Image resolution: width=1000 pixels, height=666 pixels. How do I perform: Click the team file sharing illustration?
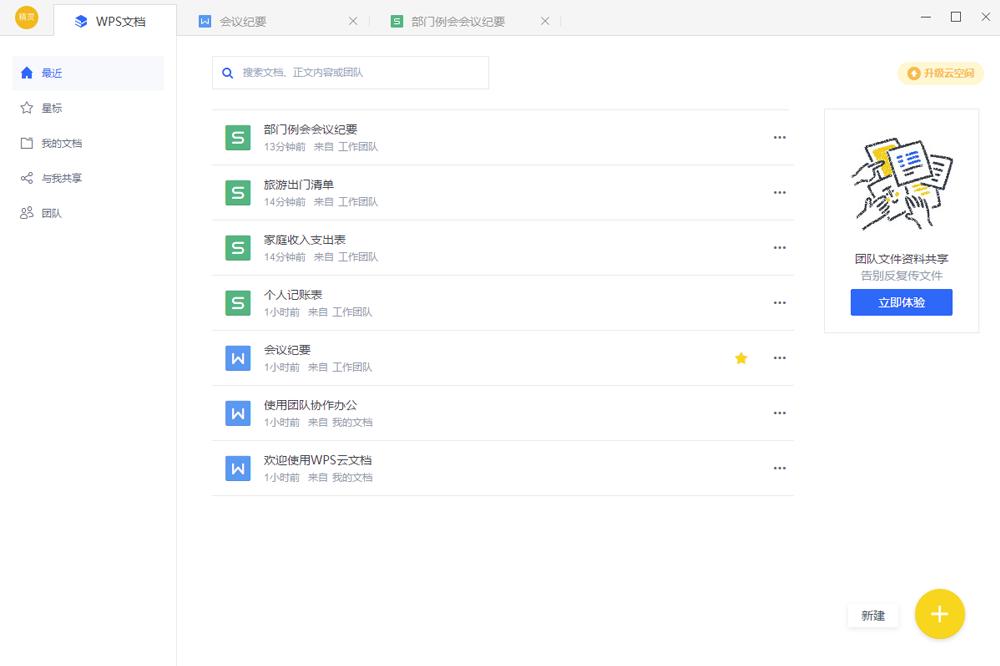[x=902, y=183]
